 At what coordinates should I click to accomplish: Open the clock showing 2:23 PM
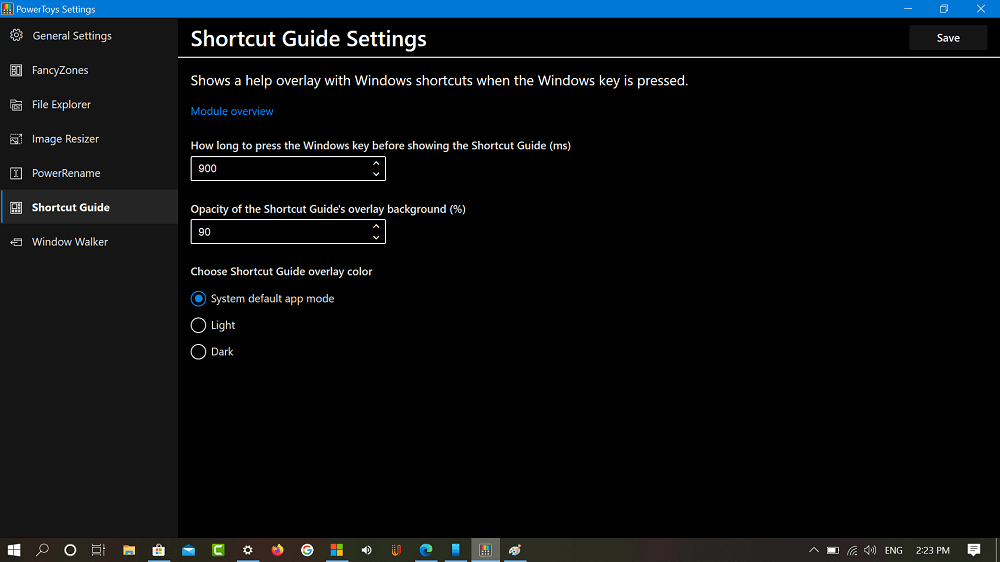[932, 550]
